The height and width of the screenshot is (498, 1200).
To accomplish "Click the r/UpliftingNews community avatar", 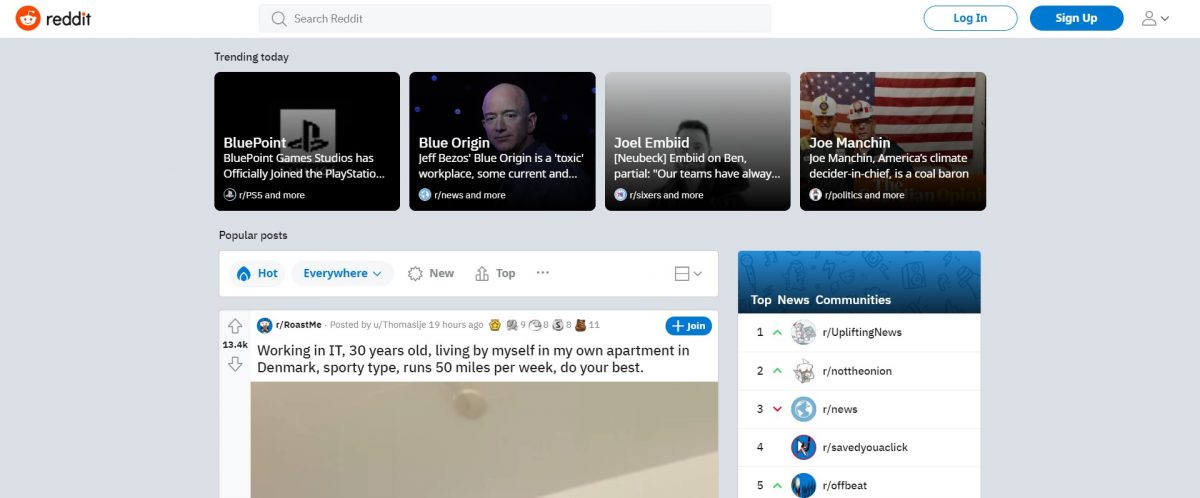I will click(803, 333).
